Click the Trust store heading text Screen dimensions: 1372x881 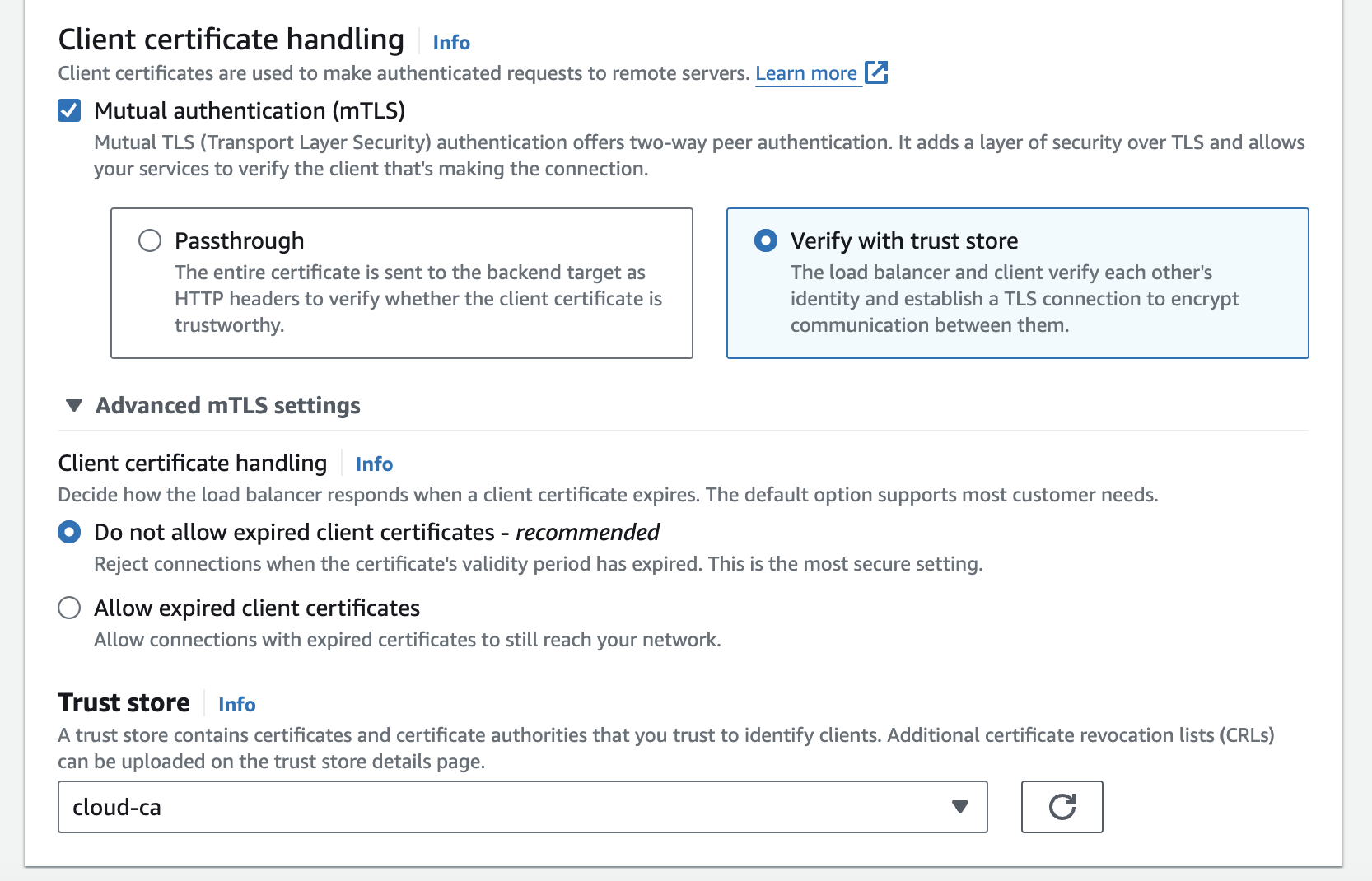[124, 702]
